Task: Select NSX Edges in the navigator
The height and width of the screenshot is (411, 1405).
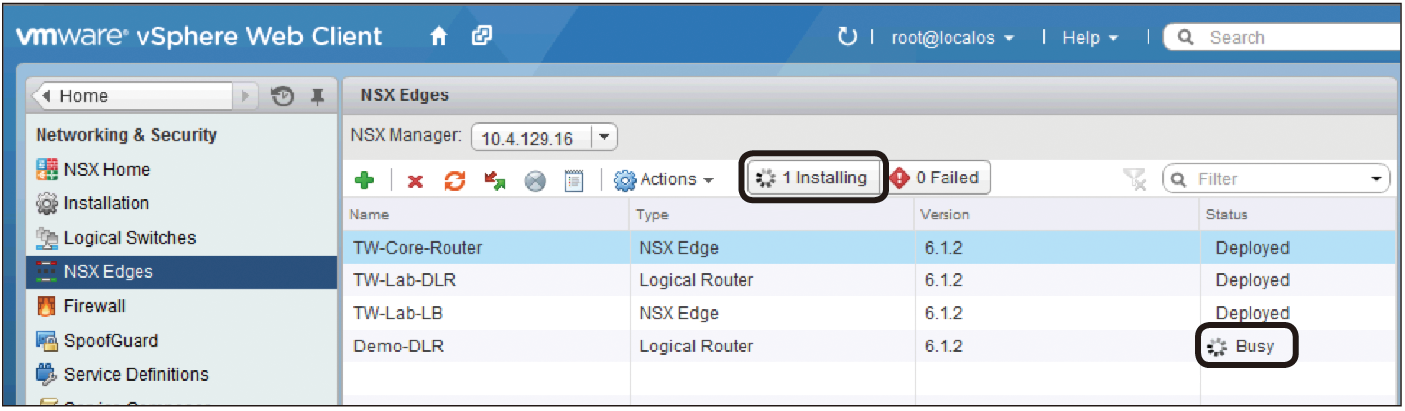Action: point(181,272)
